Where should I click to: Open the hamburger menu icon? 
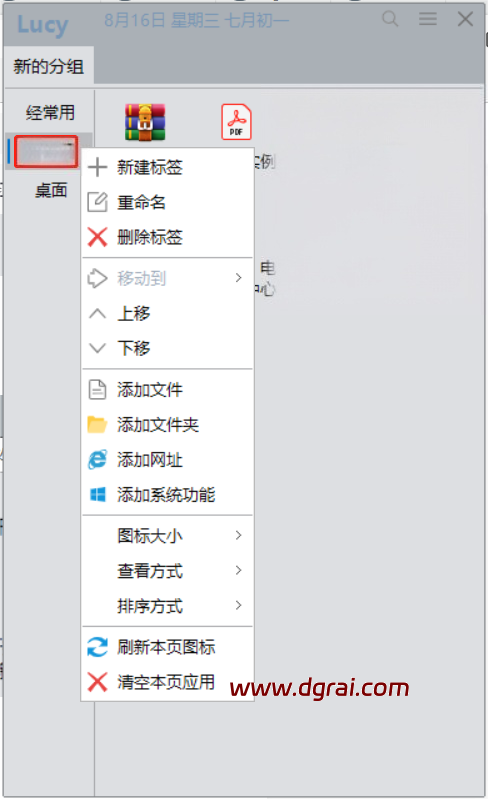click(x=428, y=19)
